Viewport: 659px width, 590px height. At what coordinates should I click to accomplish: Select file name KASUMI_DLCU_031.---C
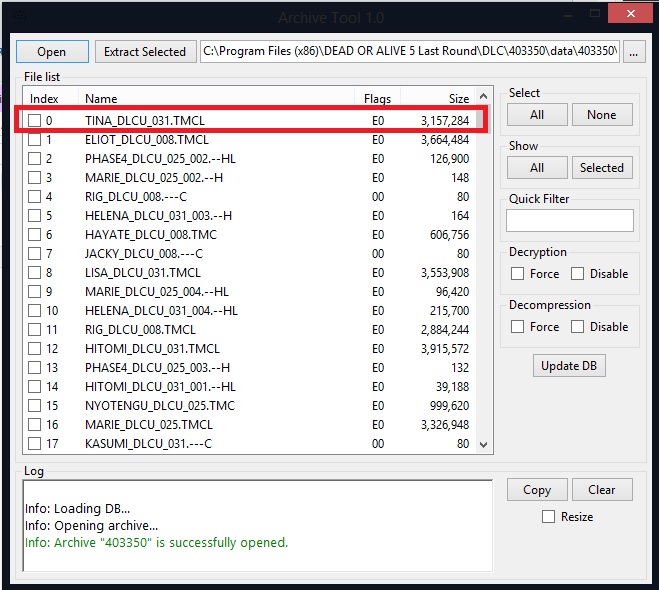pos(148,443)
